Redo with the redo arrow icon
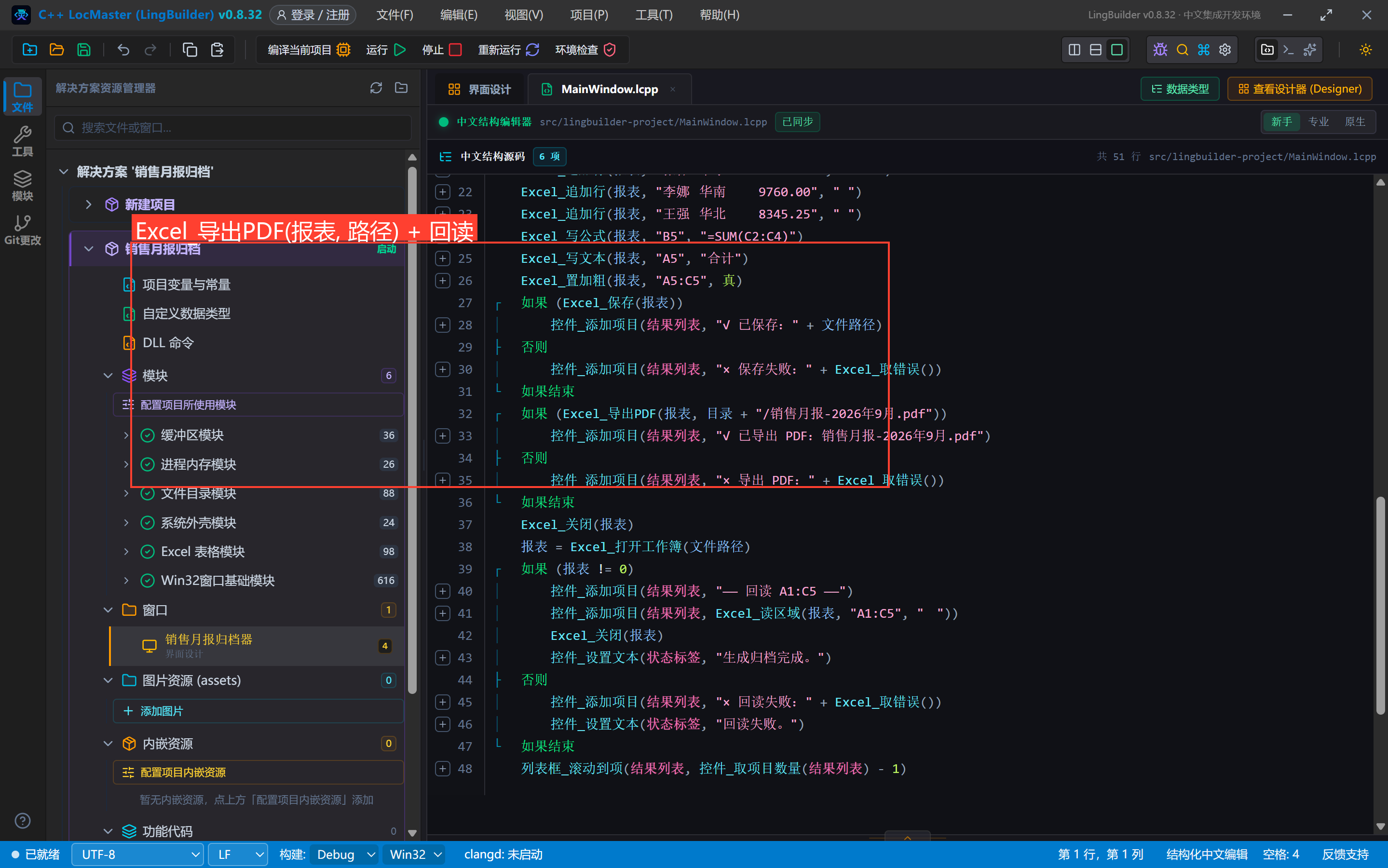Viewport: 1388px width, 868px height. click(x=150, y=50)
